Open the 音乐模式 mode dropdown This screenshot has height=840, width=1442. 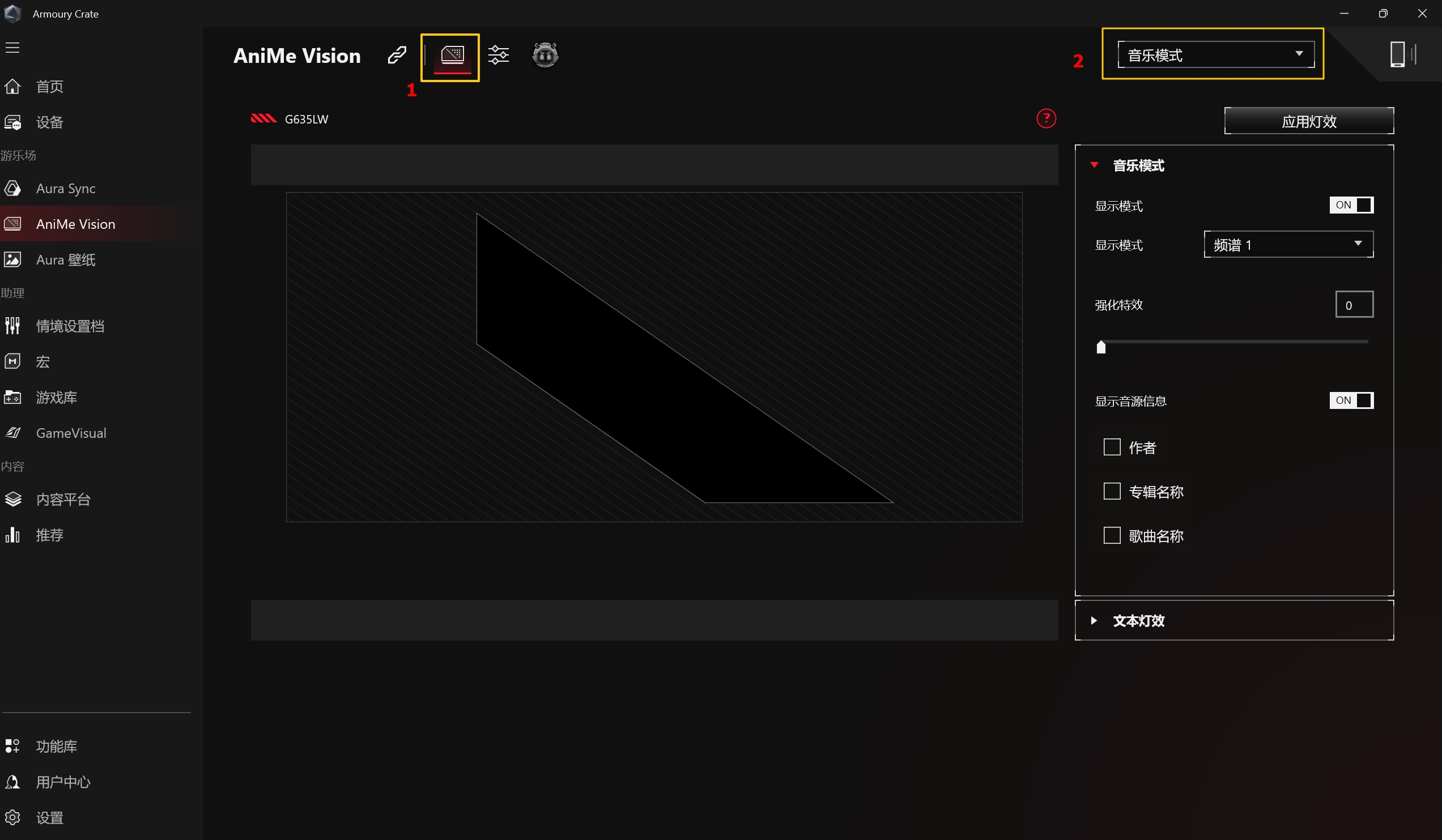click(1215, 55)
